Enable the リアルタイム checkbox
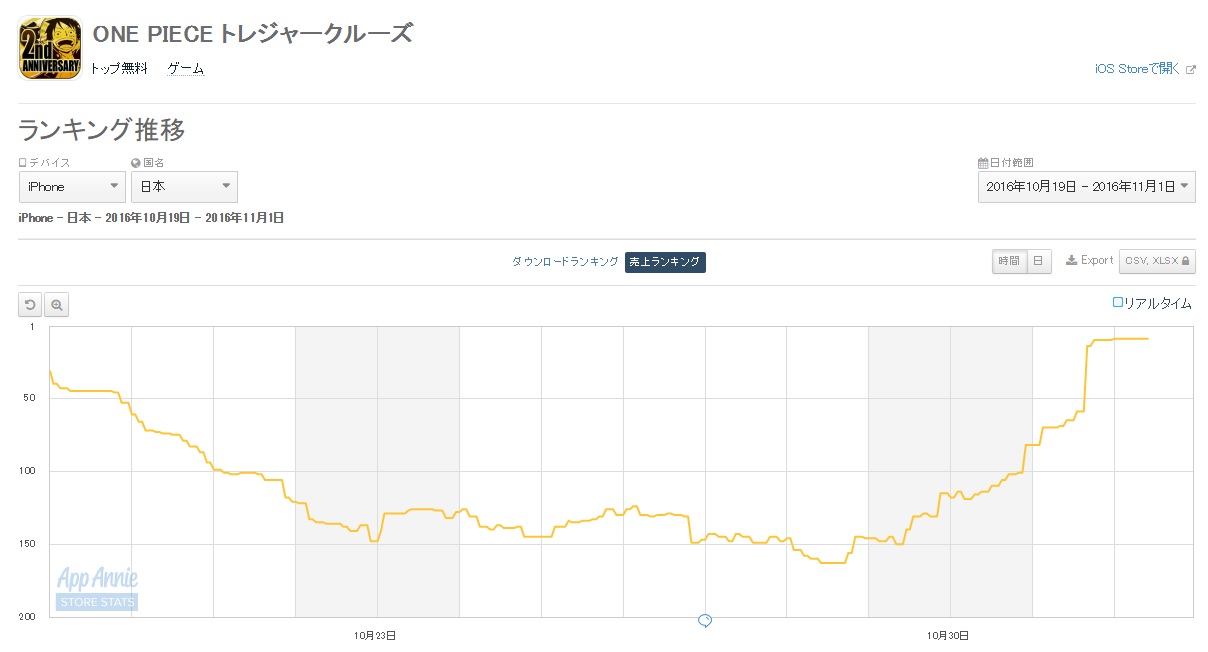 (1118, 302)
